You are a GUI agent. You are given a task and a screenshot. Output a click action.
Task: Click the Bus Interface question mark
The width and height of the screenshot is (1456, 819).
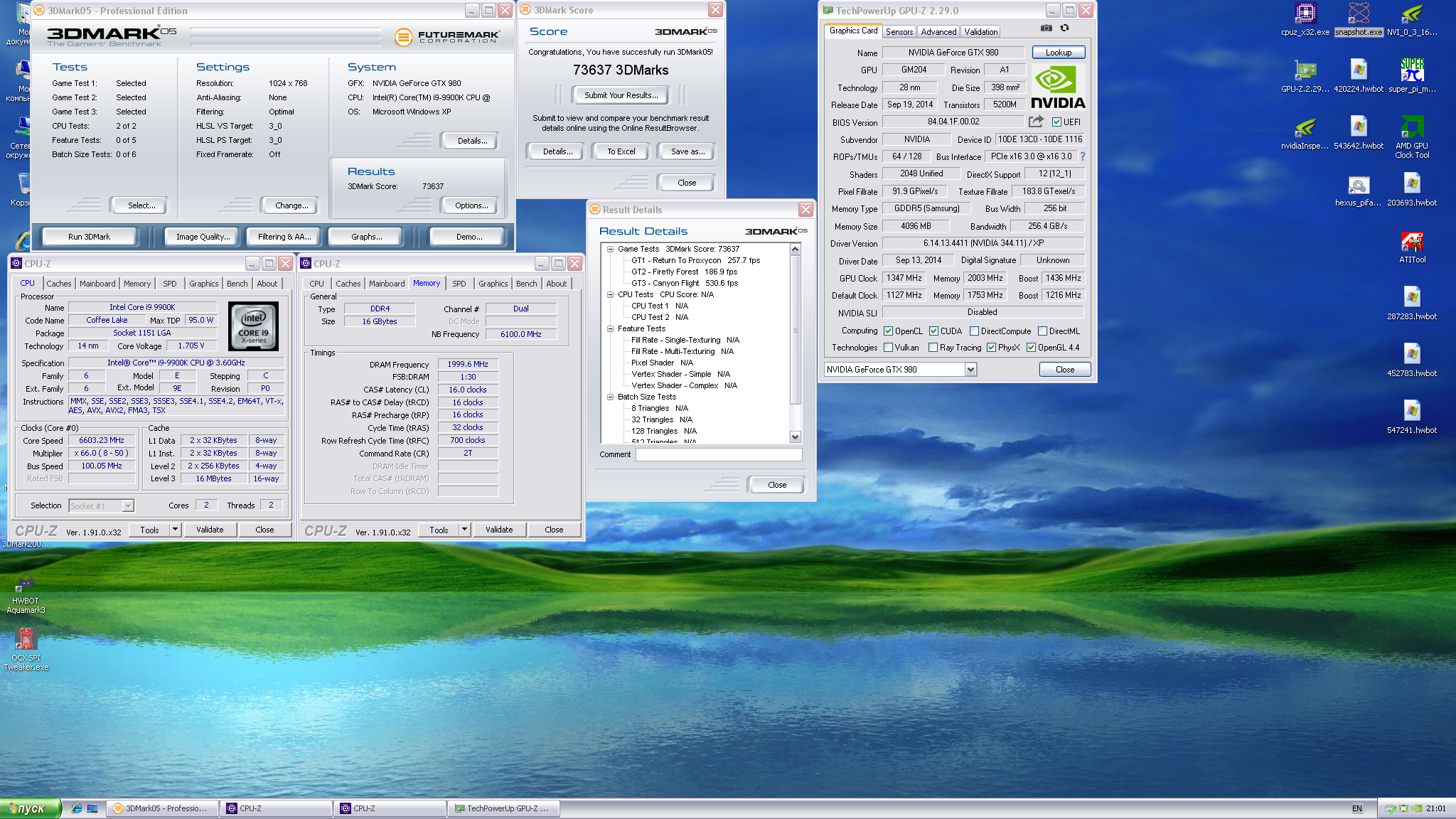[x=1083, y=156]
